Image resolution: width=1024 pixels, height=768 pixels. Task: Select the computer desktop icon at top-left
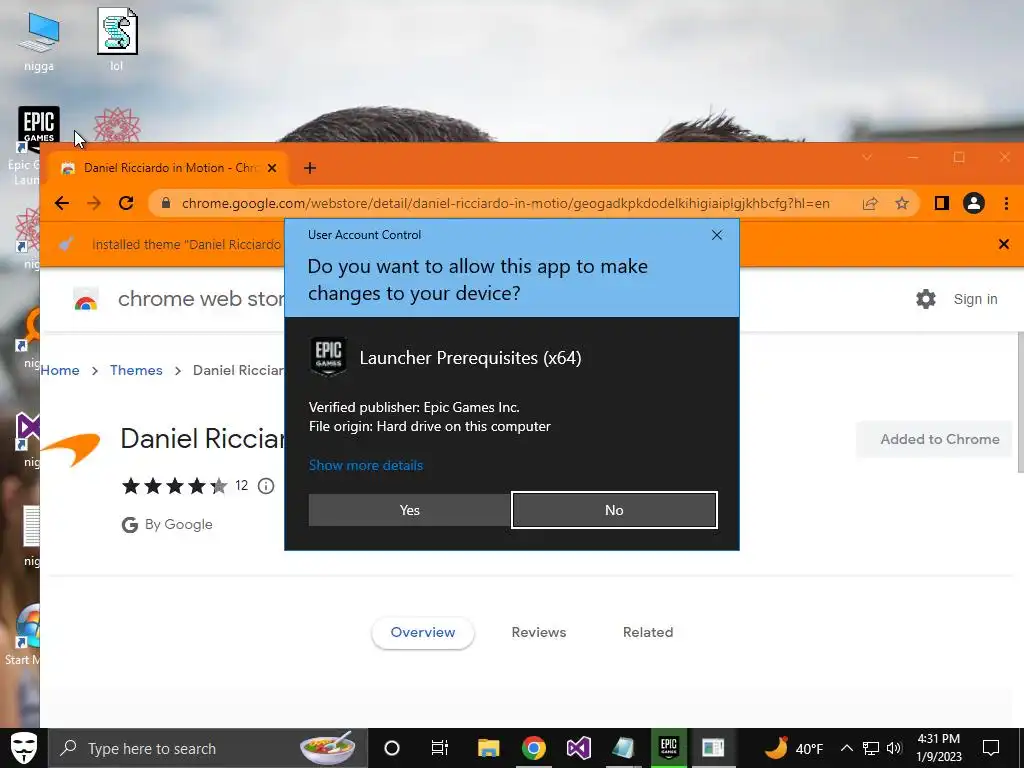coord(39,40)
